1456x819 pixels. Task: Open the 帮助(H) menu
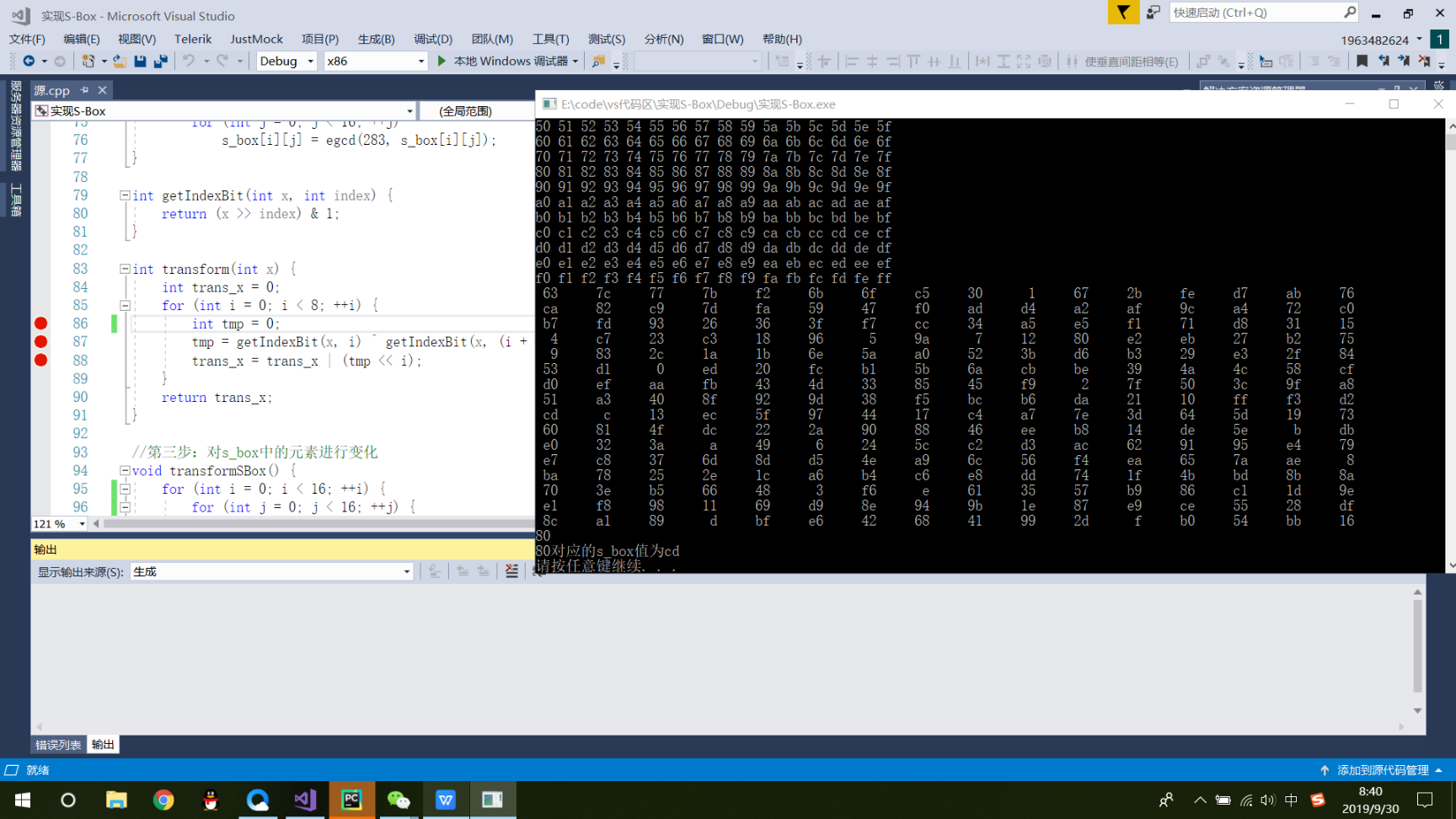click(782, 39)
